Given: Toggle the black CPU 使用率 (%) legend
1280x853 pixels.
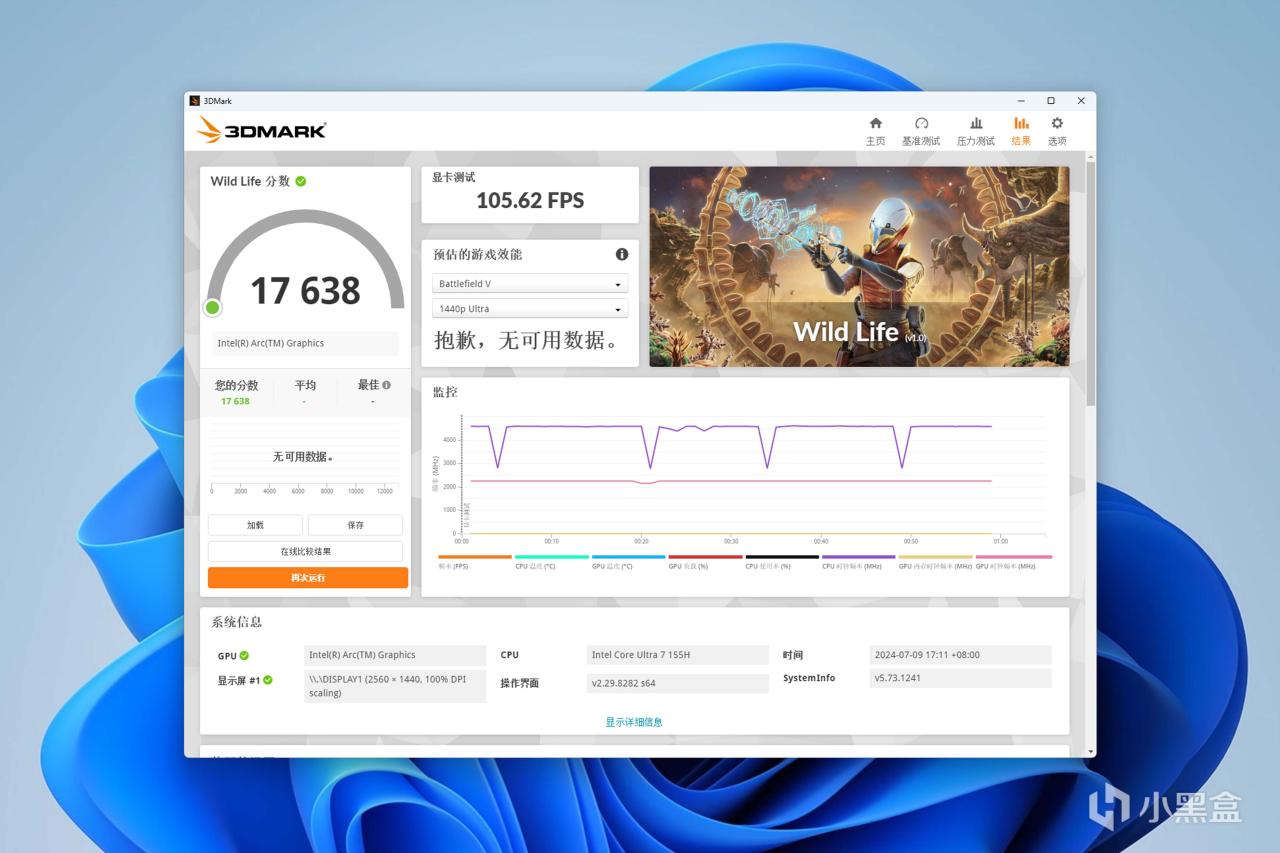Looking at the screenshot, I should coord(782,562).
